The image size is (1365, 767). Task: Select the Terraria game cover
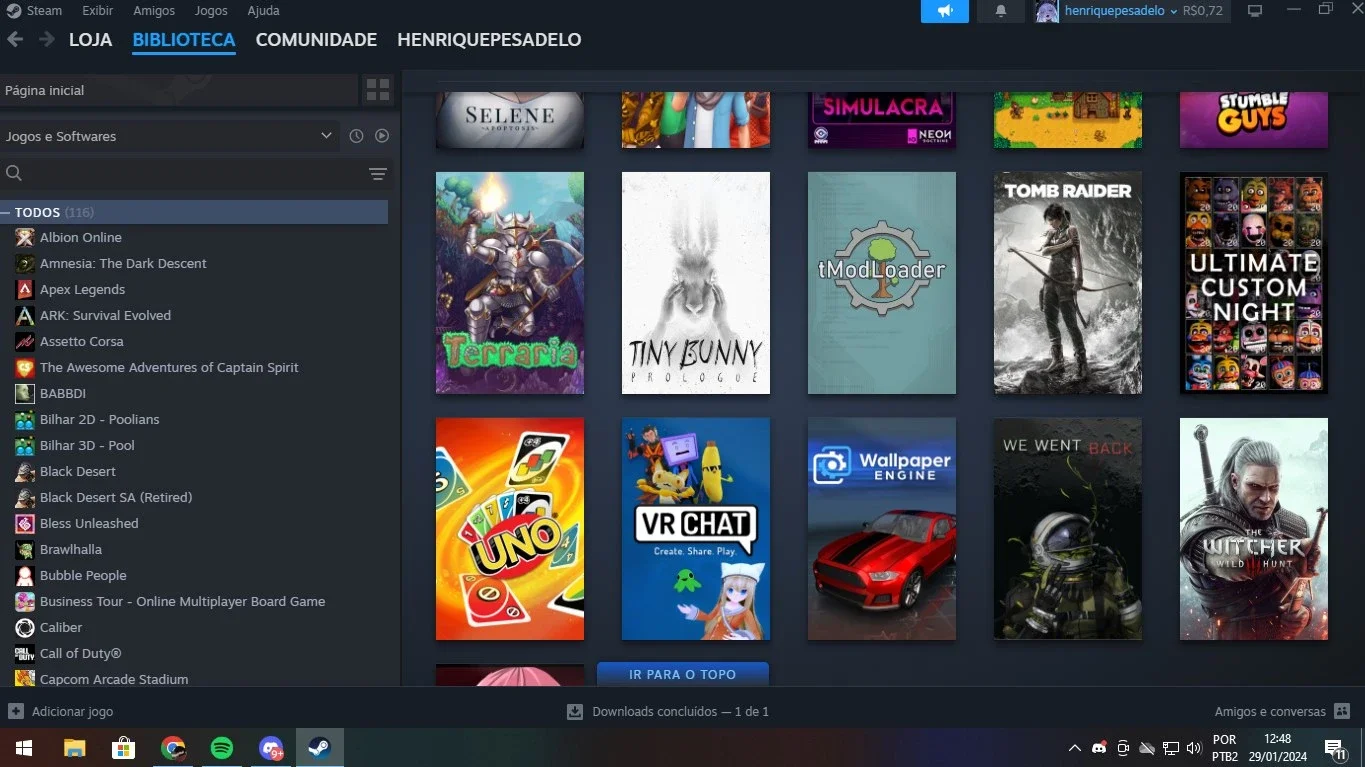pyautogui.click(x=510, y=283)
